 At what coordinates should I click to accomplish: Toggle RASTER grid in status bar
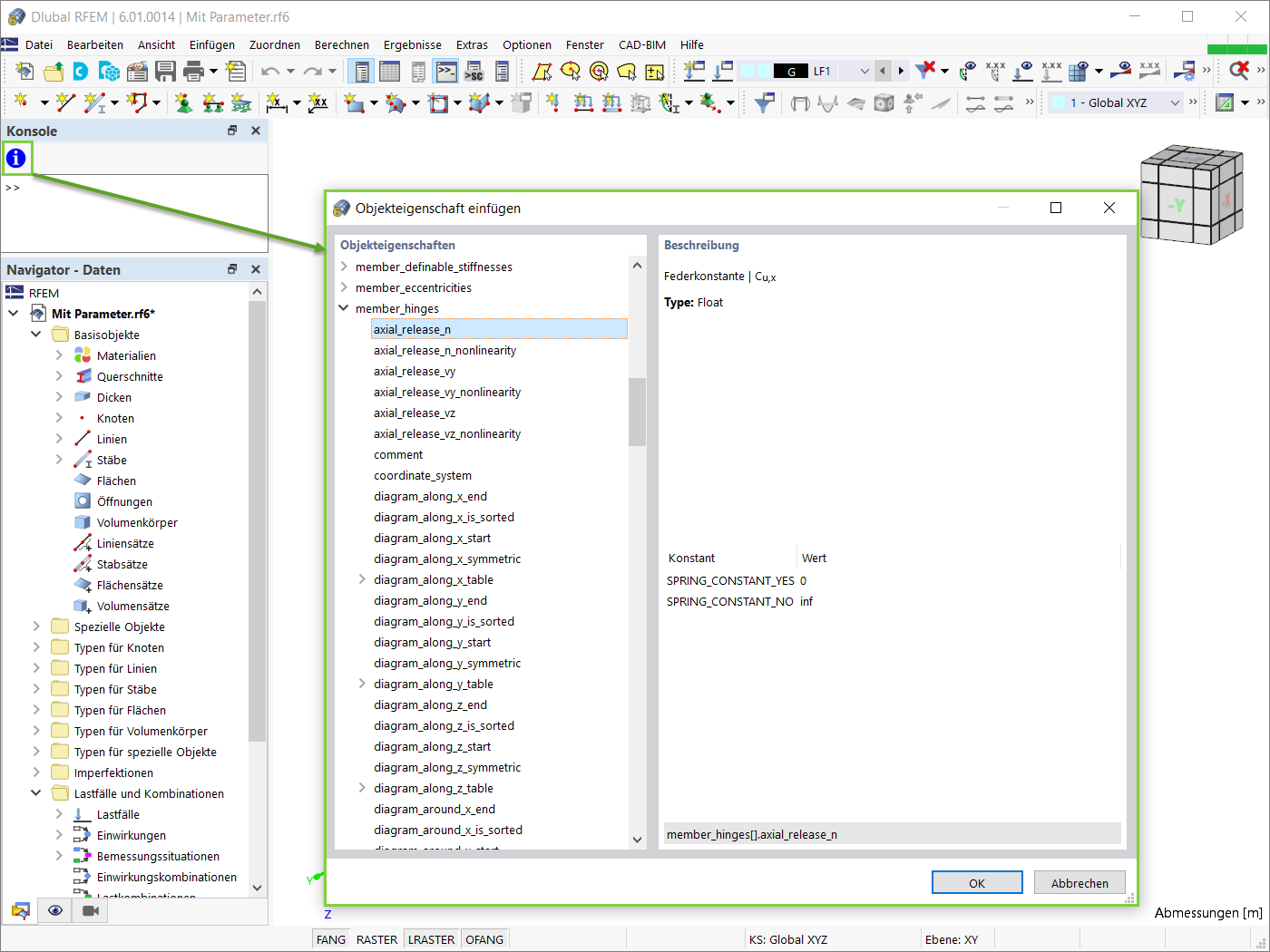pyautogui.click(x=376, y=939)
